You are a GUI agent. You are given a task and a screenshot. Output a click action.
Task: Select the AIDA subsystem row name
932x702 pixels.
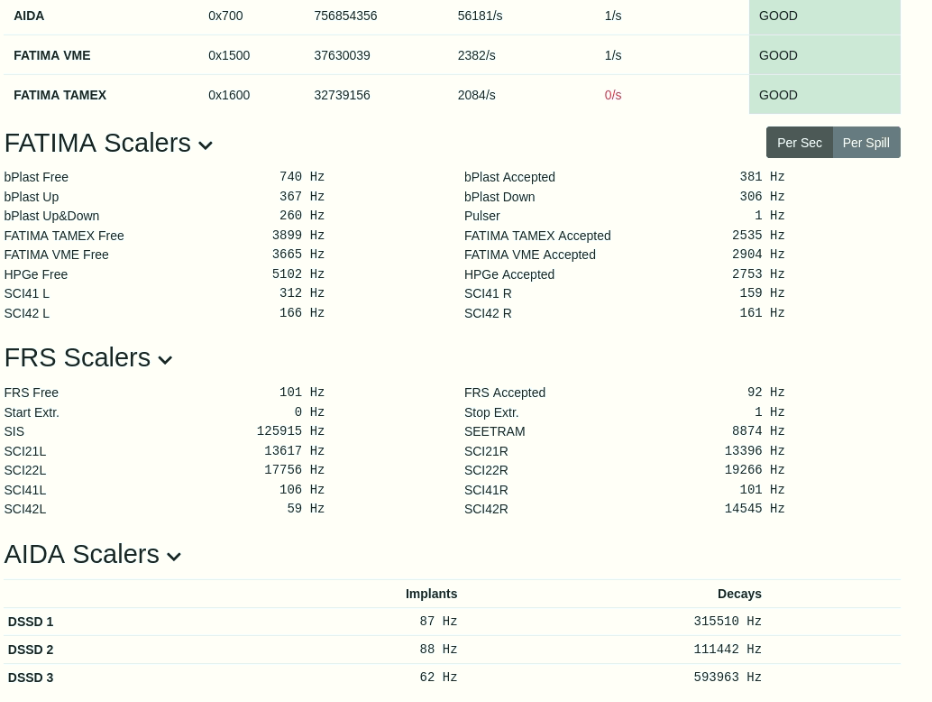coord(29,16)
